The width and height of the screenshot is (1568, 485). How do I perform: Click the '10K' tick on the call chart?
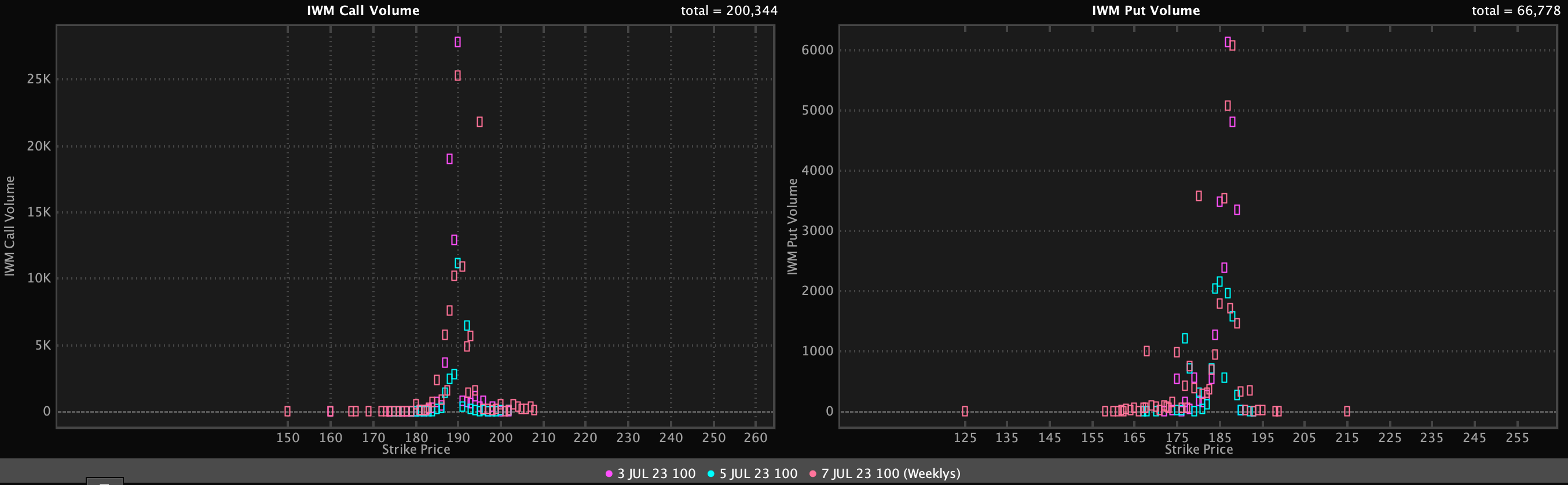[39, 278]
